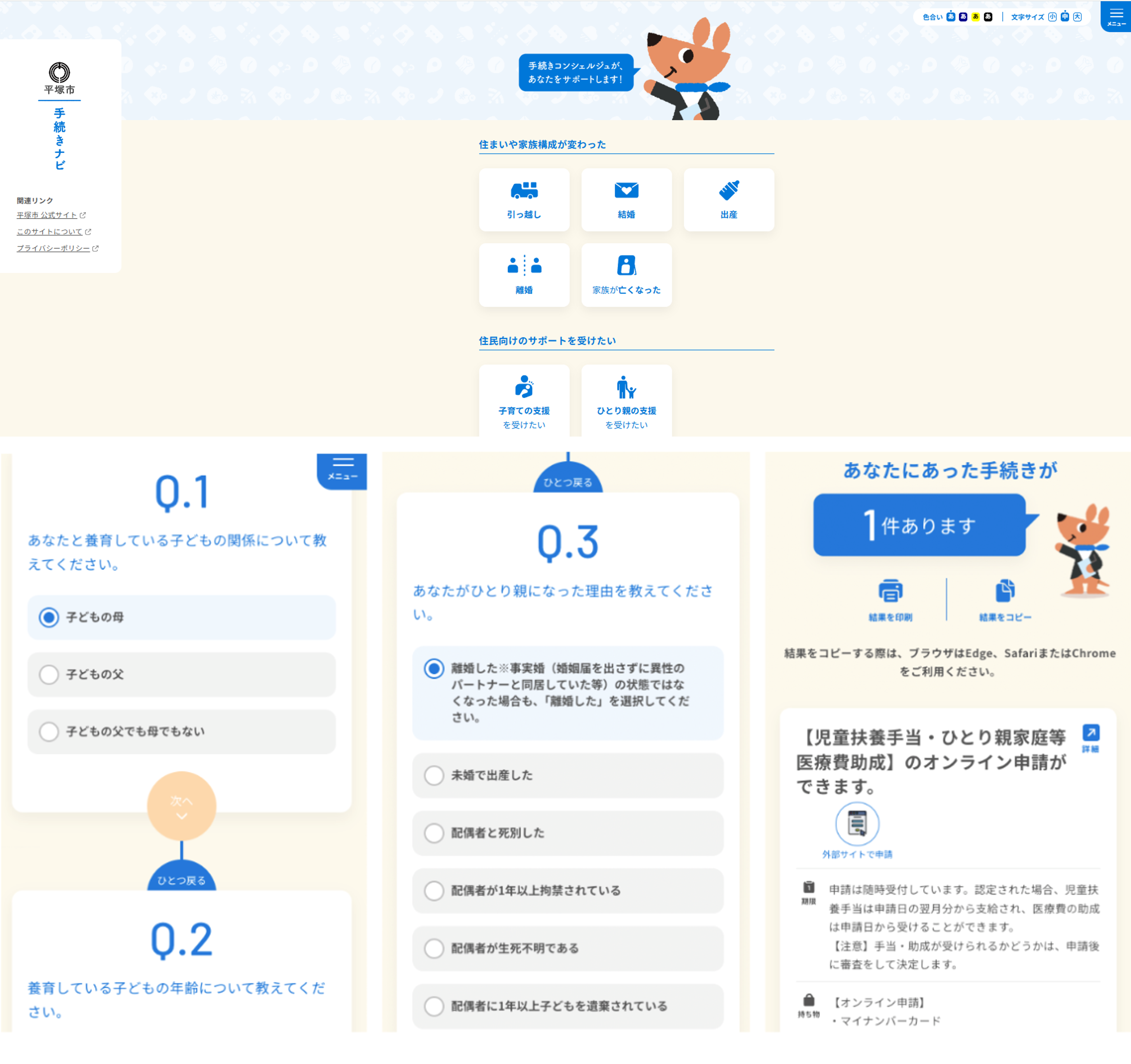Select the 未婚で出産した radio option
Viewport: 1131px width, 1064px height.
point(434,776)
